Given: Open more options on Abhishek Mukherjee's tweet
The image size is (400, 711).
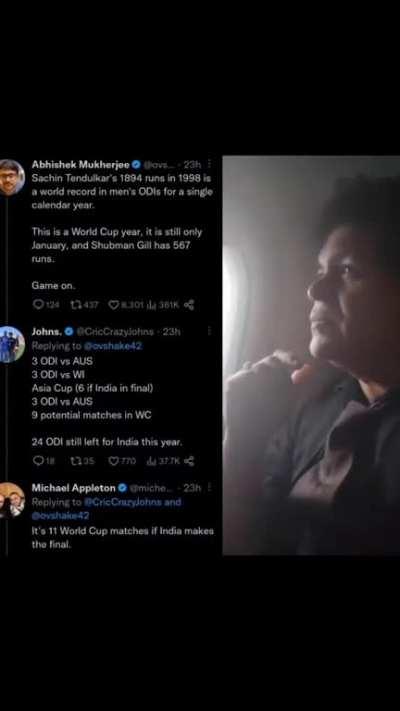Looking at the screenshot, I should tap(210, 164).
